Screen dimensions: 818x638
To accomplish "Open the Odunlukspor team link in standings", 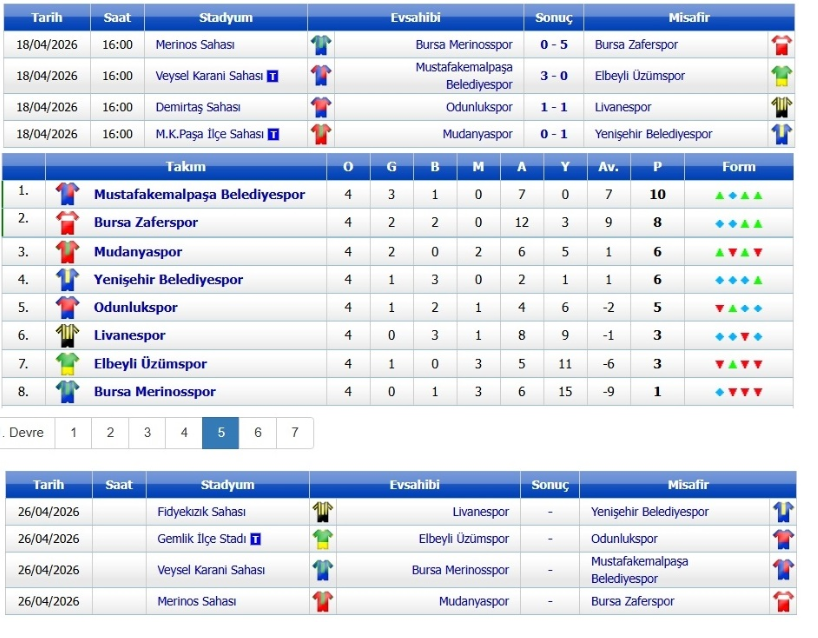I will (x=136, y=307).
